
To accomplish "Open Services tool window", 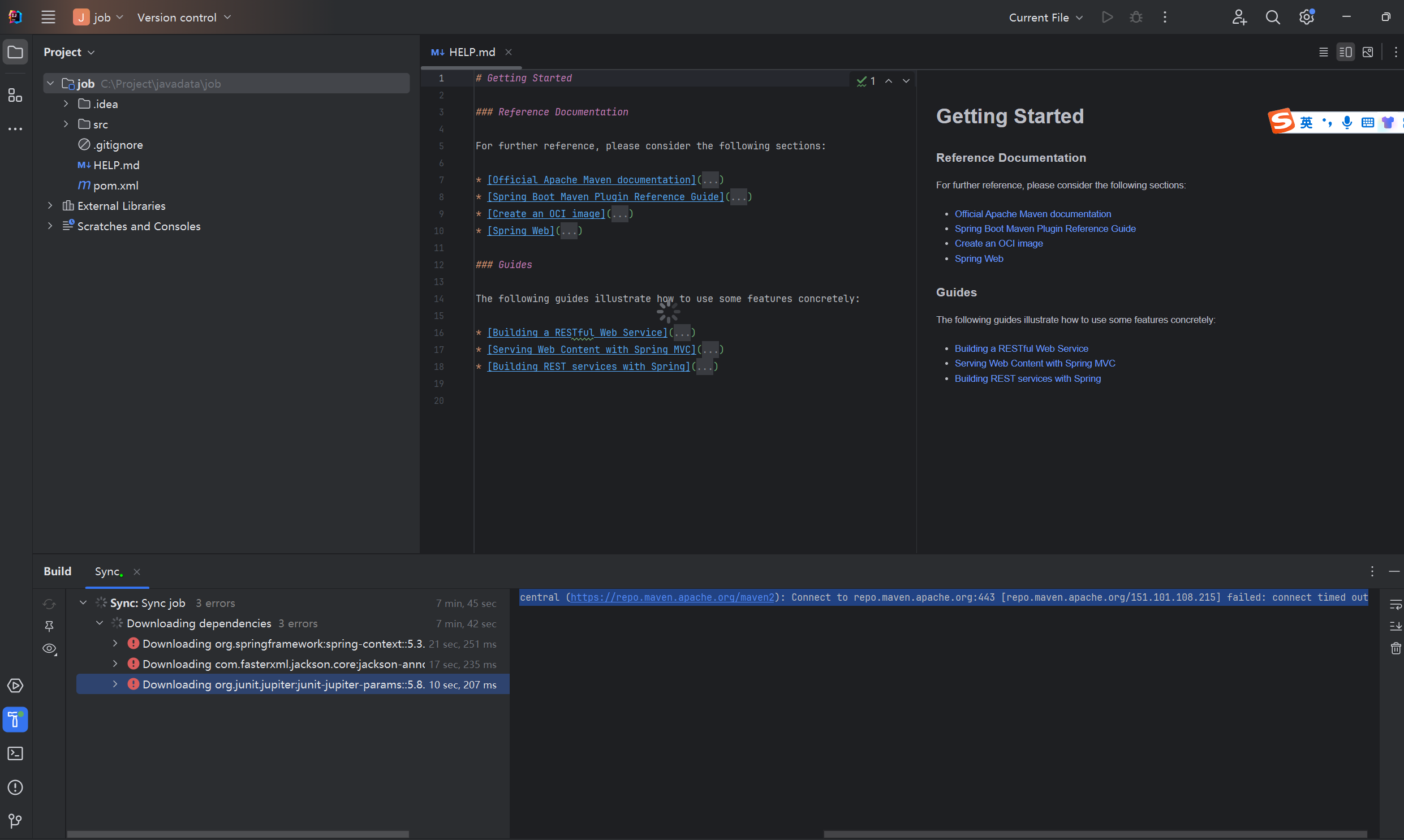I will 15,686.
